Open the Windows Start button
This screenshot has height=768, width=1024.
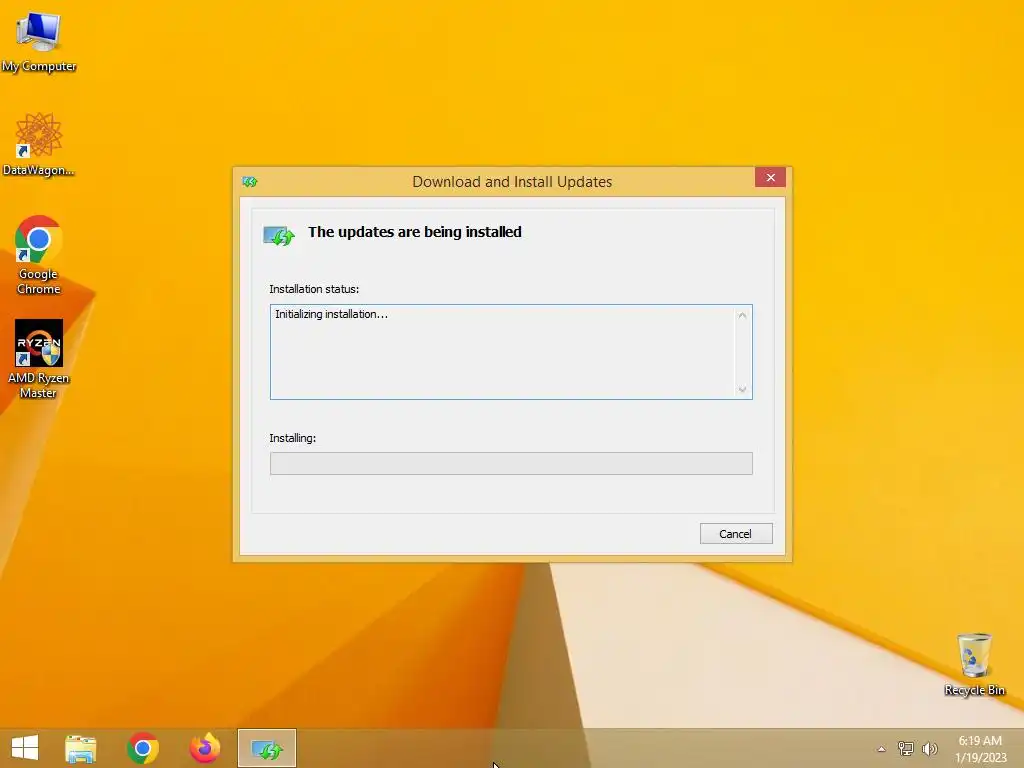point(25,748)
